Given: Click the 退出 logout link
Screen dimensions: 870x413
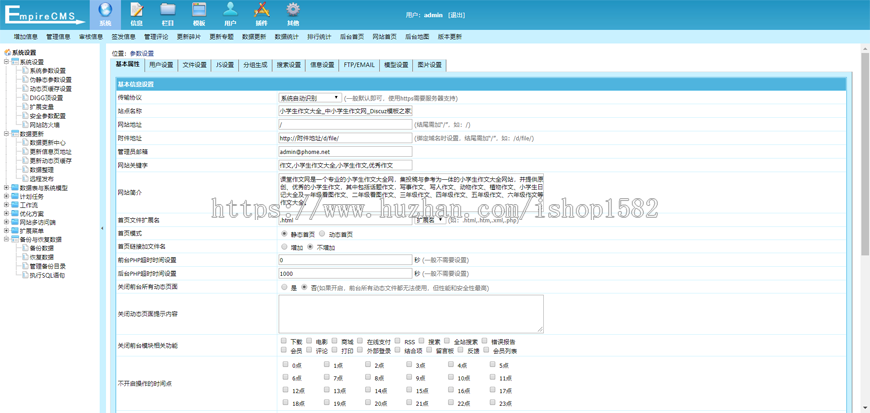Looking at the screenshot, I should tap(456, 15).
